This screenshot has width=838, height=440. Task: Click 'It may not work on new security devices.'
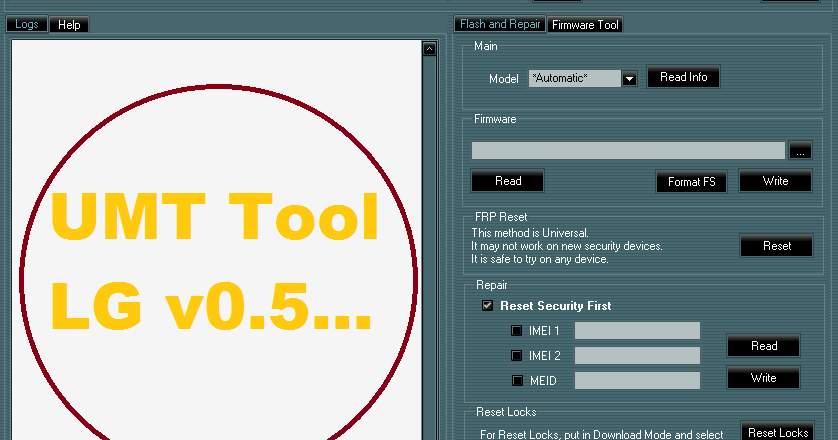tap(567, 246)
